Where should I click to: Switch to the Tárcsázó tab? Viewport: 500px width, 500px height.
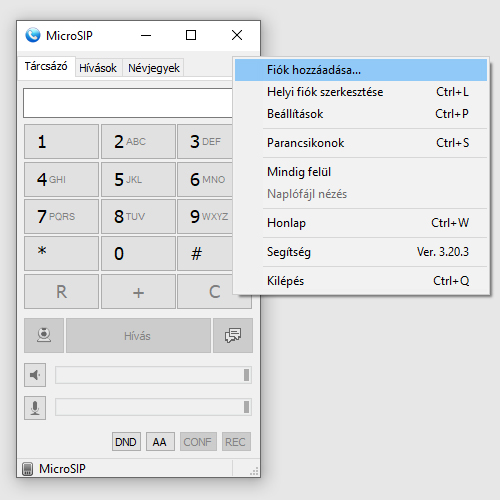[x=46, y=66]
